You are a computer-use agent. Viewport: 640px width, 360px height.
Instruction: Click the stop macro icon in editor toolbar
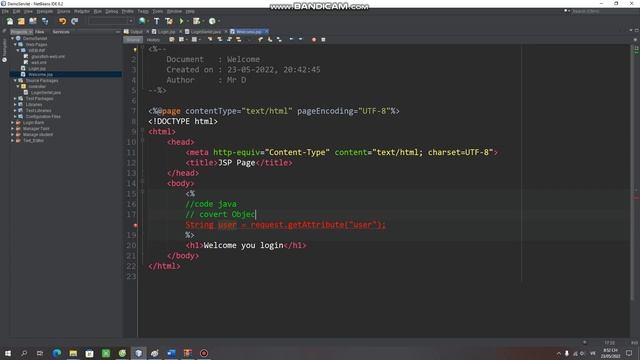323,40
